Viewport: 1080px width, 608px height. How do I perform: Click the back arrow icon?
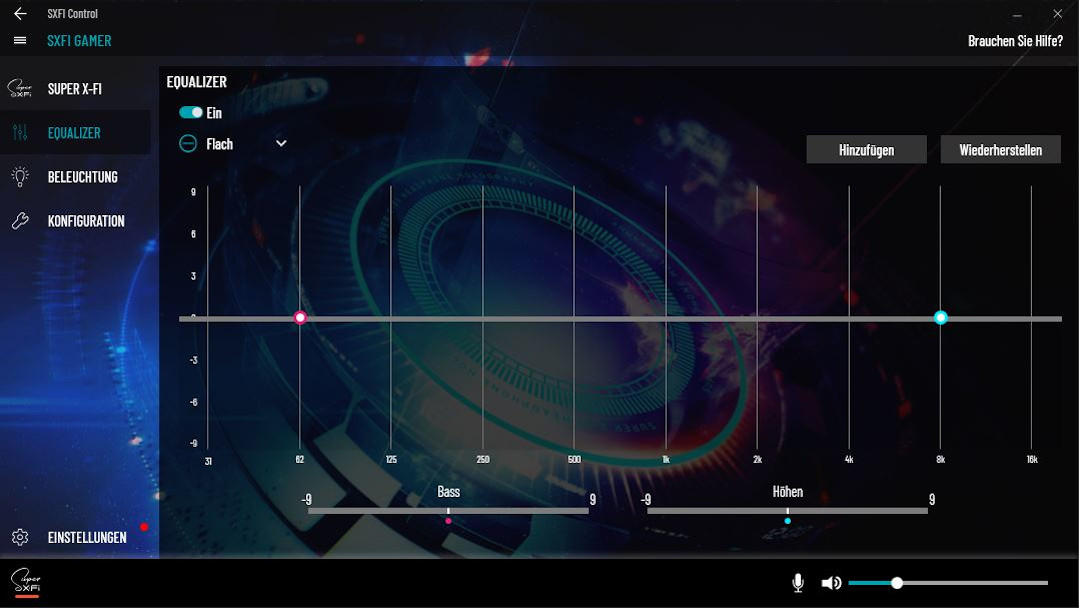pyautogui.click(x=20, y=14)
